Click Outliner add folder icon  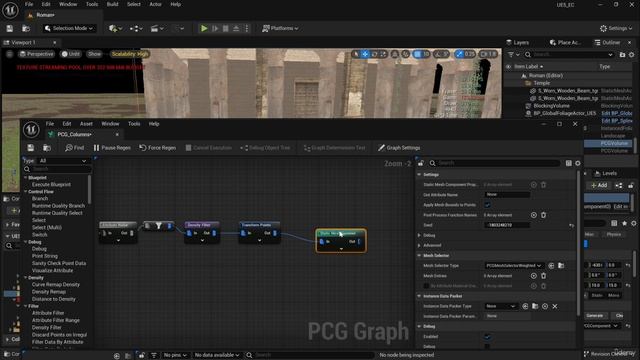622,54
